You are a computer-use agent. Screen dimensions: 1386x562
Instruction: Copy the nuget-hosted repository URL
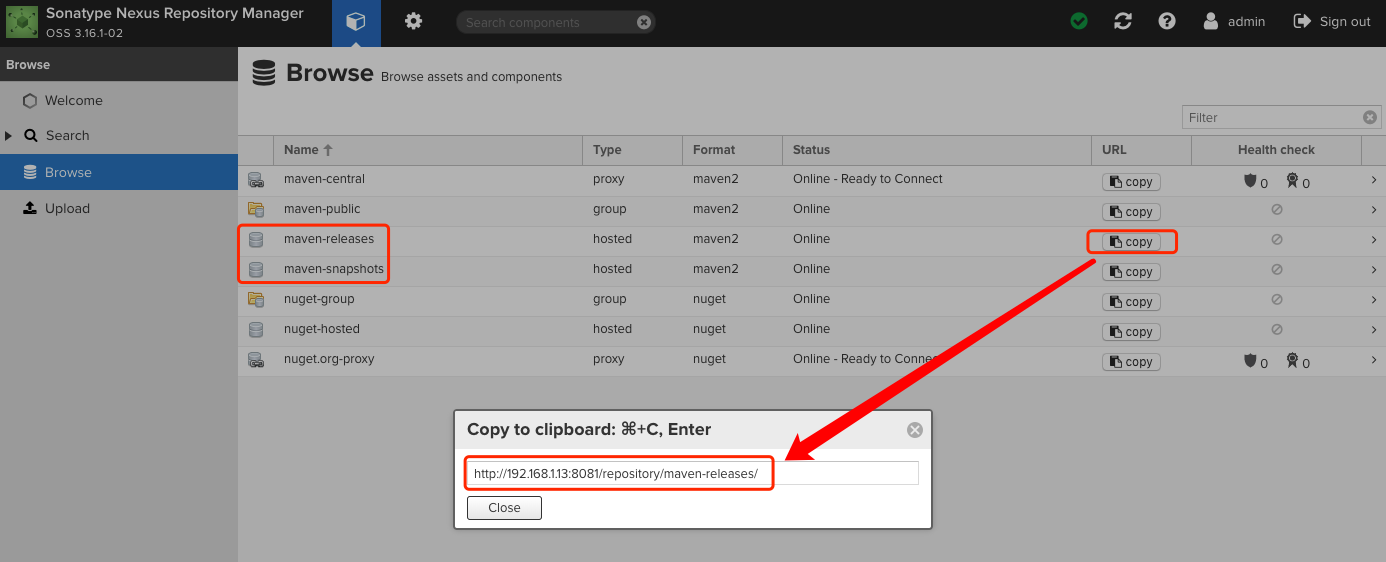coord(1131,332)
